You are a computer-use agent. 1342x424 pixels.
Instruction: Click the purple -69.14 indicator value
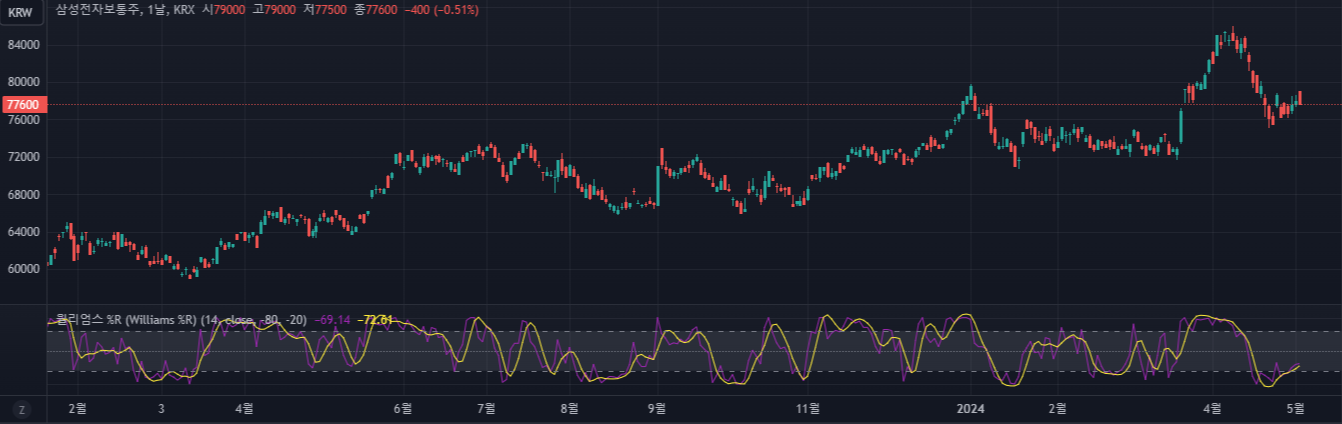(333, 320)
